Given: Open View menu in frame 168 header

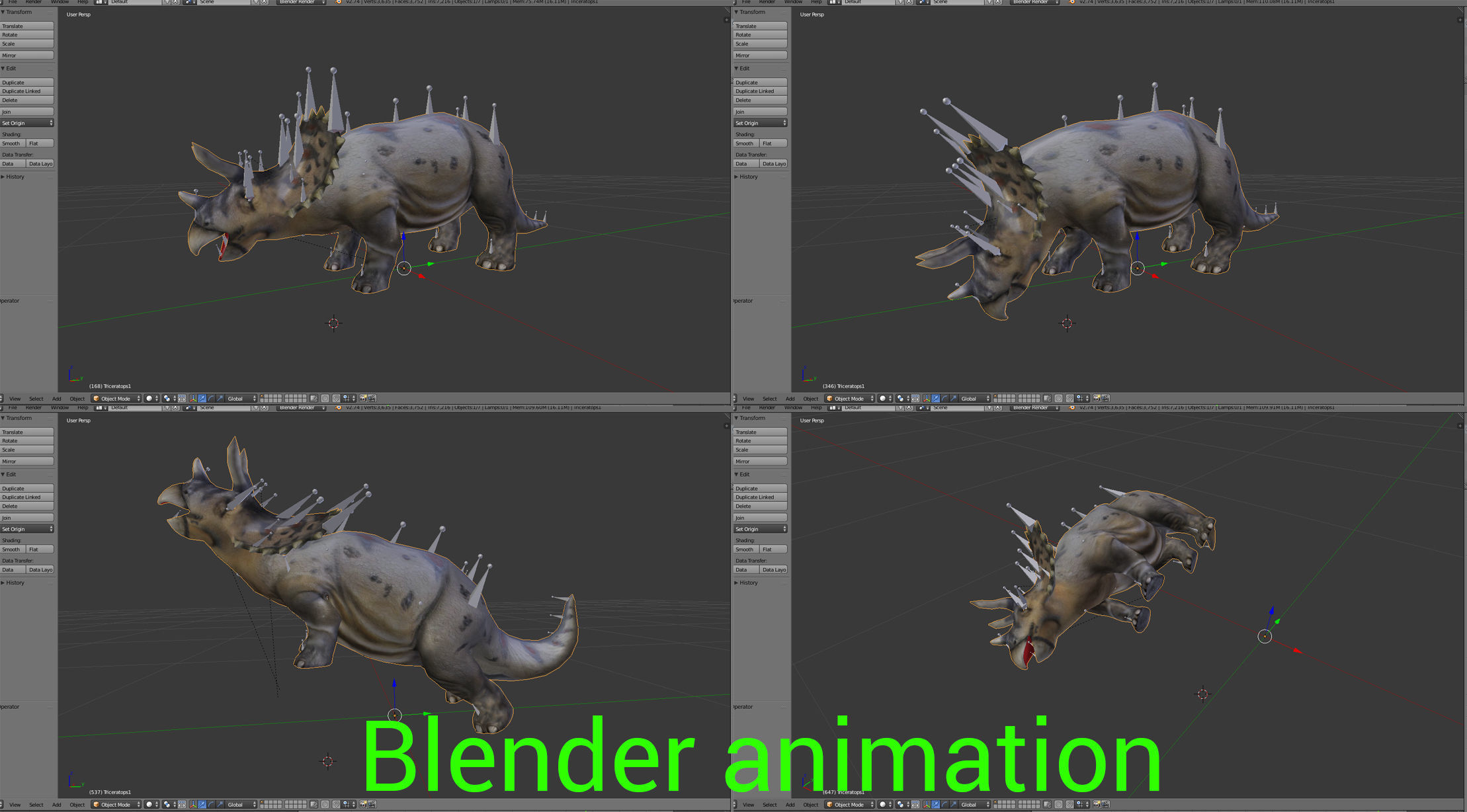Looking at the screenshot, I should 15,398.
